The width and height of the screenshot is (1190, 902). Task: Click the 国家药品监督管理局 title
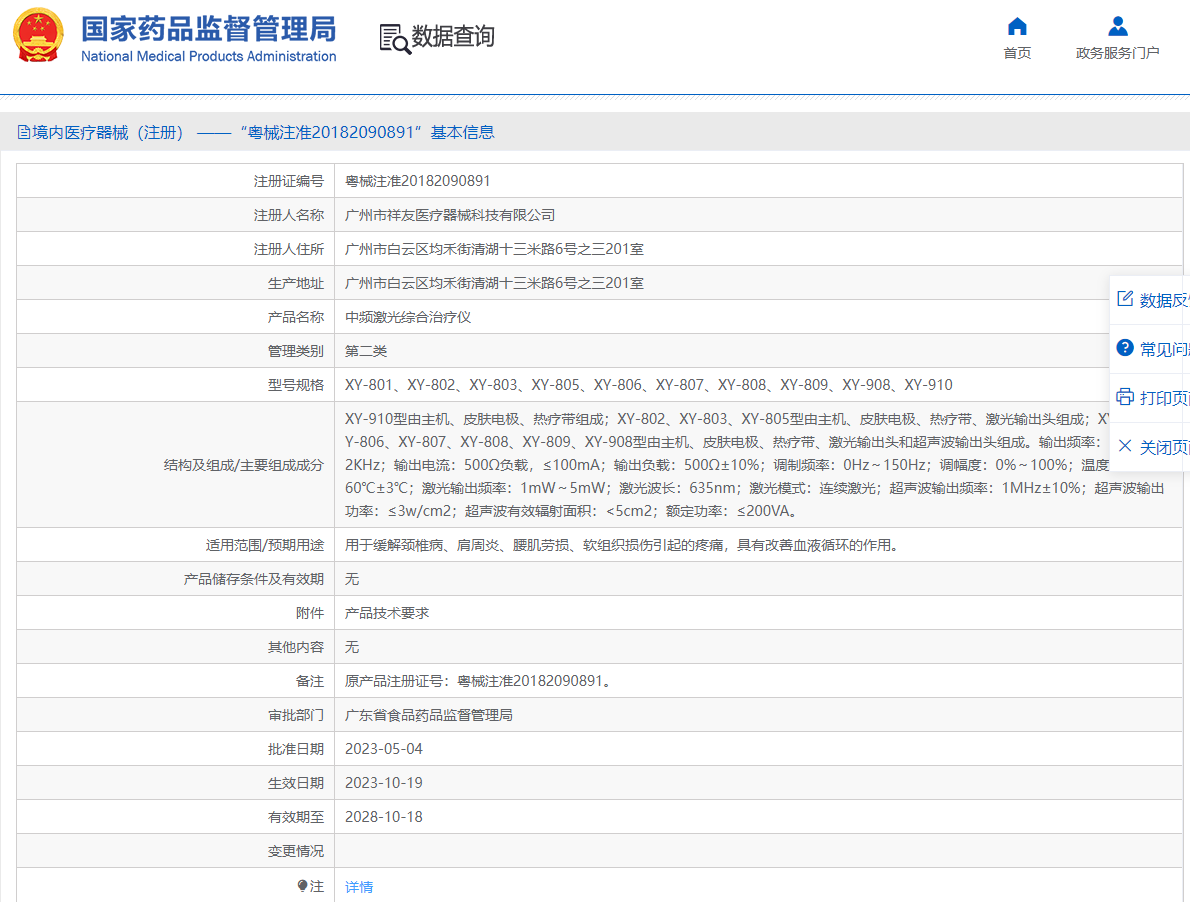point(209,30)
